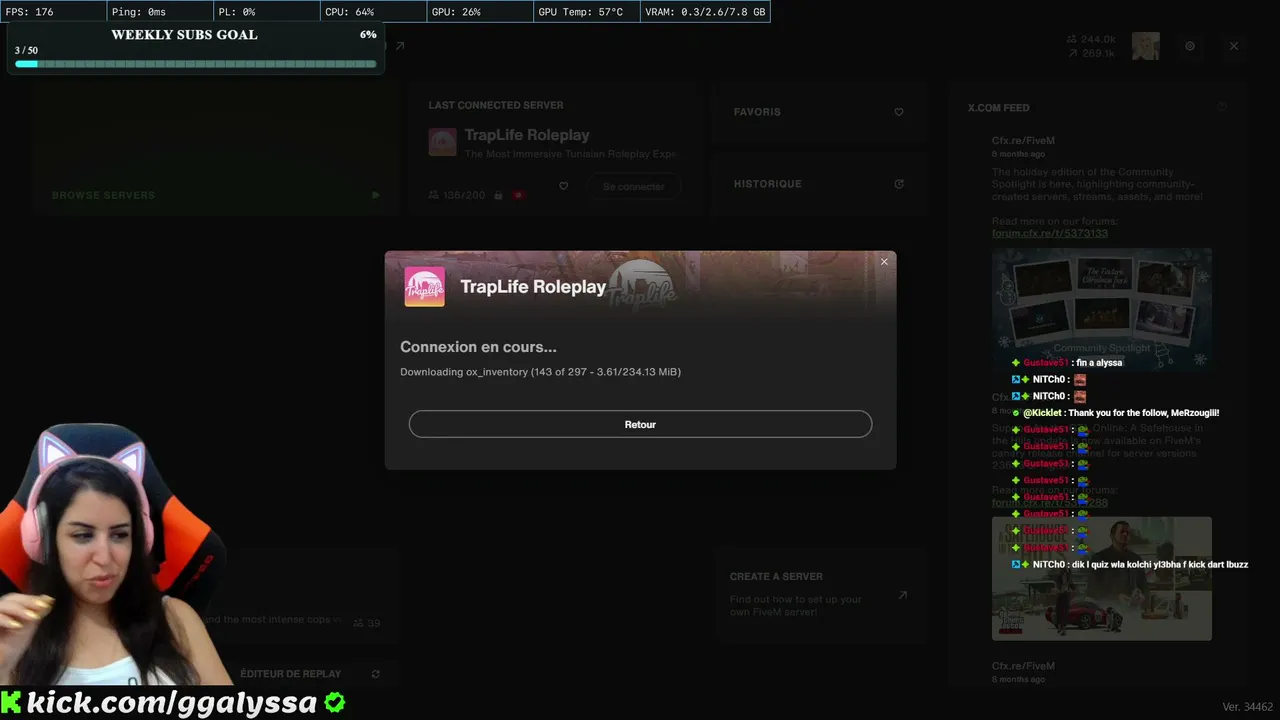This screenshot has height=720, width=1280.
Task: Click the kick.com/ggalyssa channel banner
Action: click(172, 702)
